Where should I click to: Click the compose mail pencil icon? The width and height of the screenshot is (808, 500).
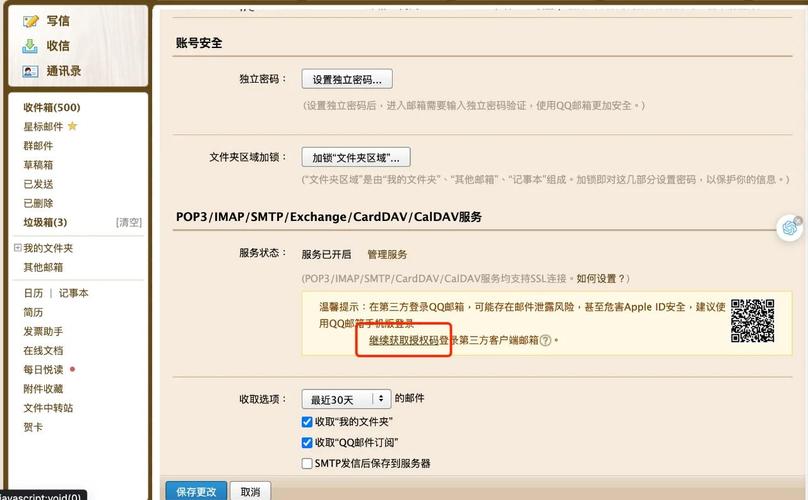tap(30, 21)
